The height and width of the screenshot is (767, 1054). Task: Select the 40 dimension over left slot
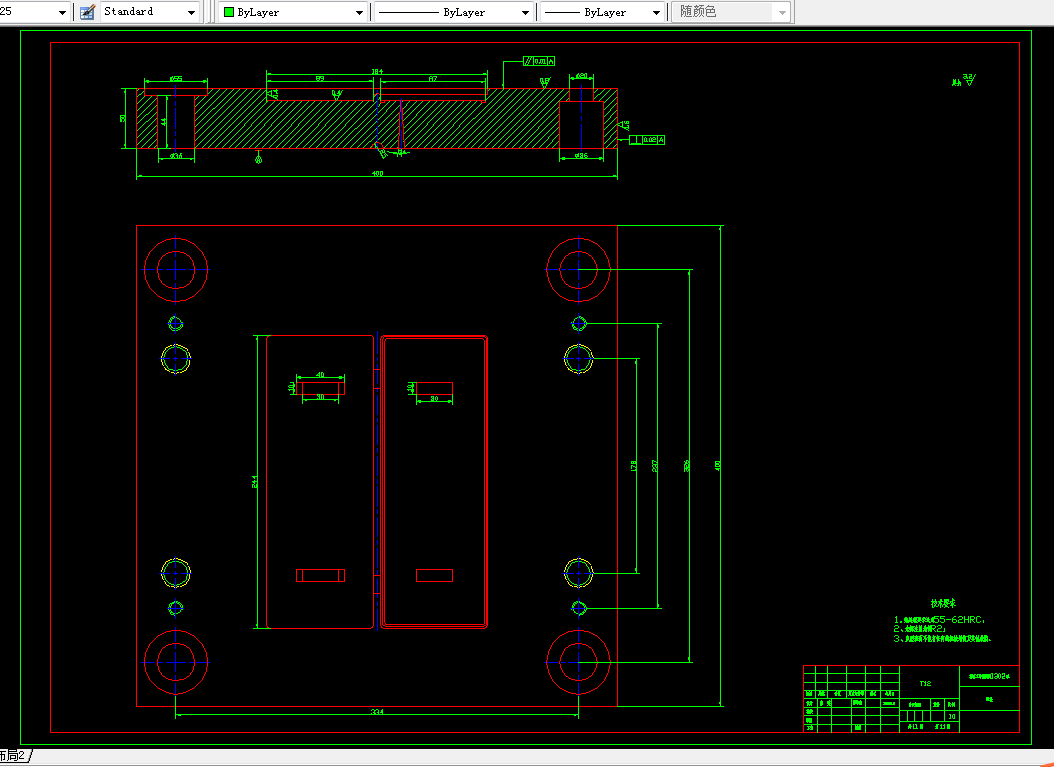pyautogui.click(x=320, y=374)
